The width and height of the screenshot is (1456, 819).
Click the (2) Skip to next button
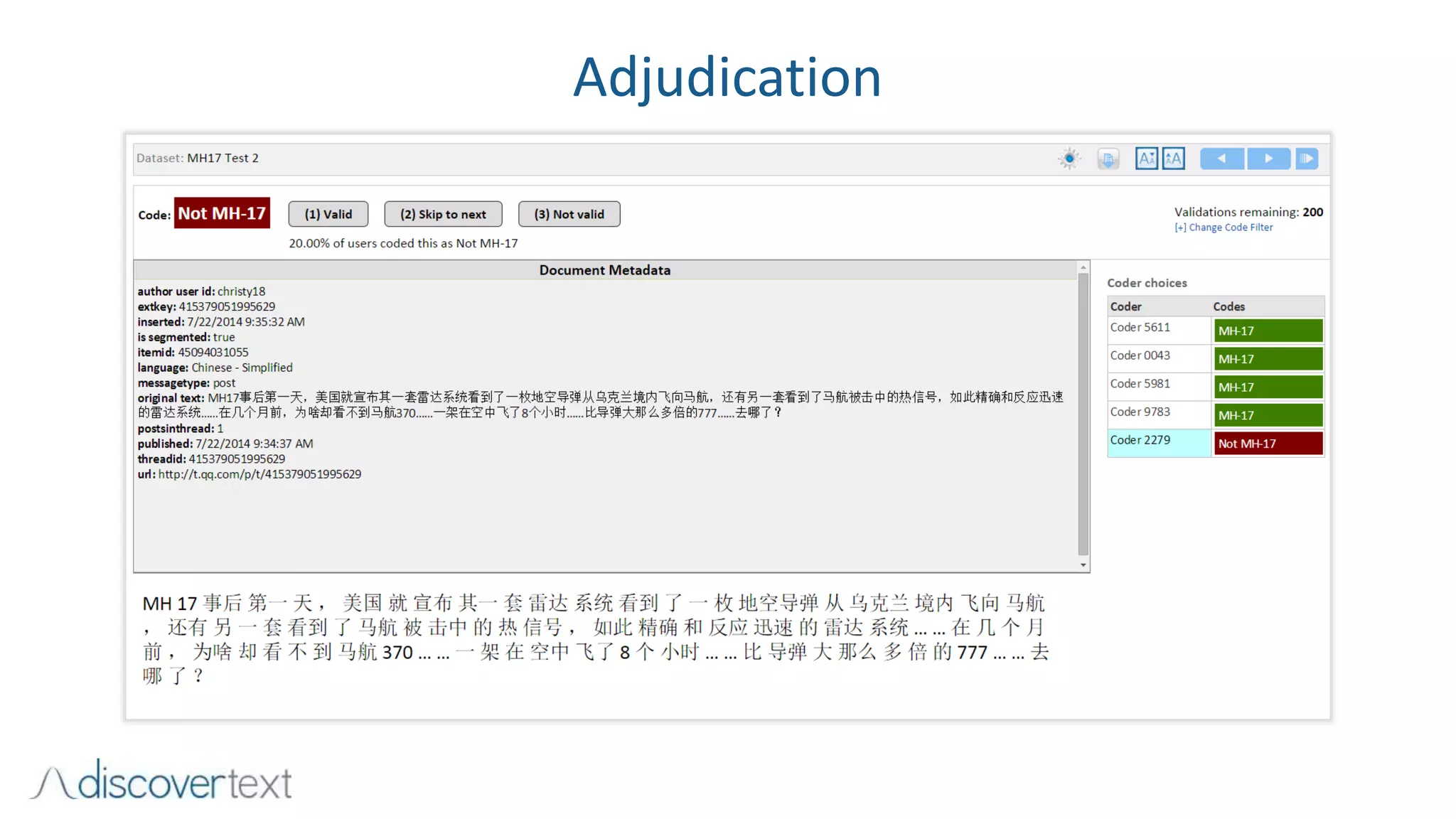click(443, 214)
